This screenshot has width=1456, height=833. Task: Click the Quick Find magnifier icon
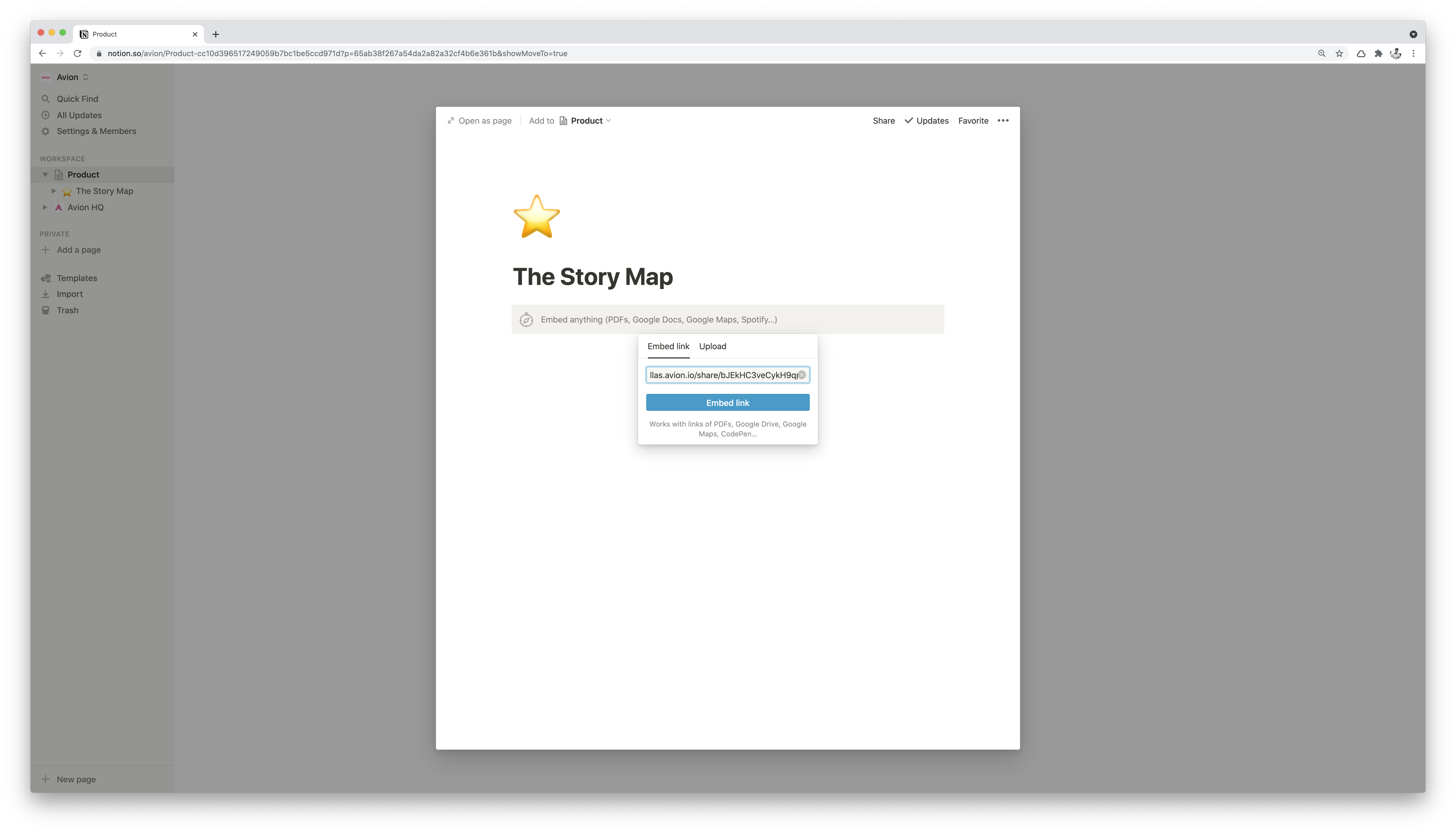click(x=46, y=99)
